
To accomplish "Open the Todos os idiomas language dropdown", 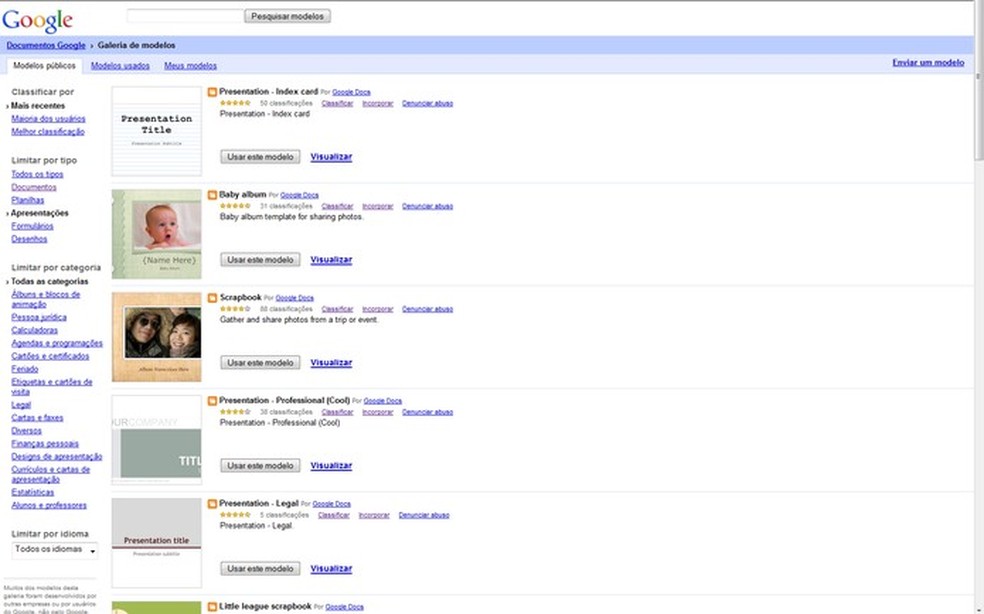I will click(x=55, y=550).
